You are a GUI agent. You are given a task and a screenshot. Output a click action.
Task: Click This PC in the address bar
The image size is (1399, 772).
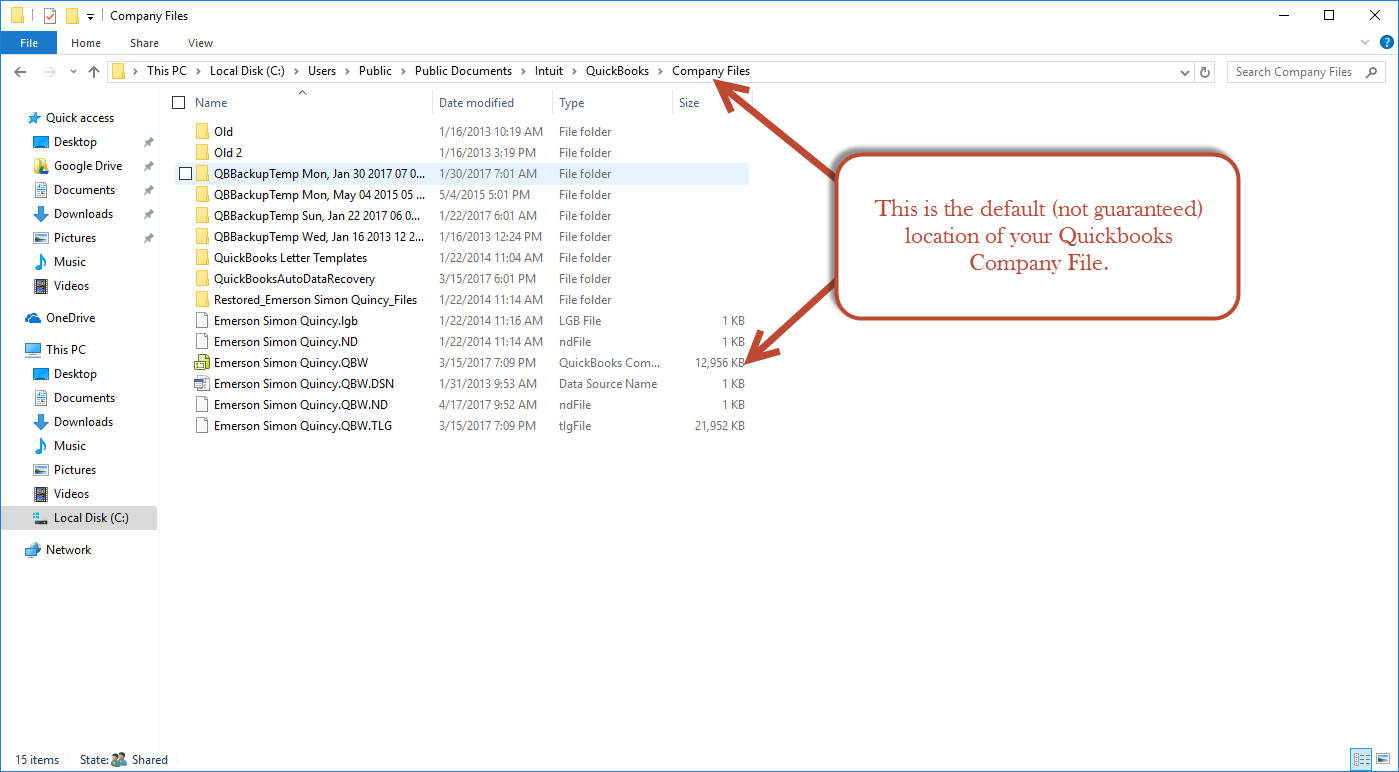coord(166,71)
